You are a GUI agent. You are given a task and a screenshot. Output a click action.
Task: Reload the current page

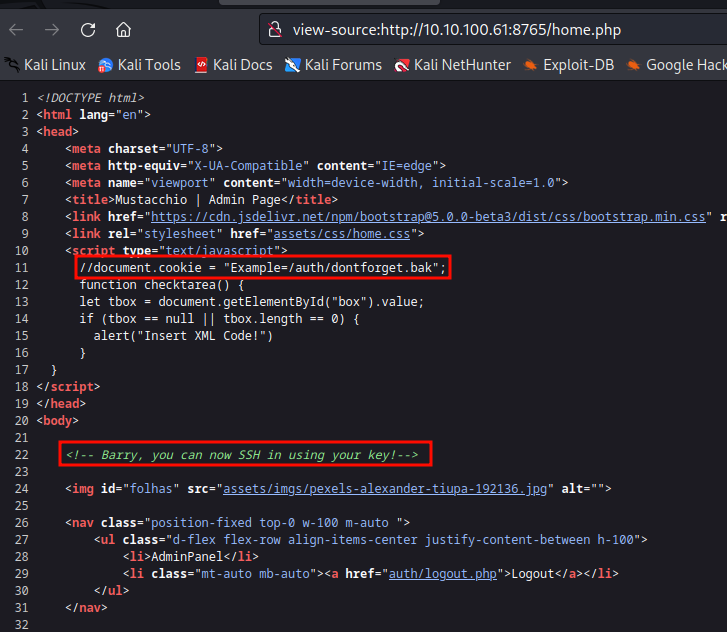tap(88, 30)
